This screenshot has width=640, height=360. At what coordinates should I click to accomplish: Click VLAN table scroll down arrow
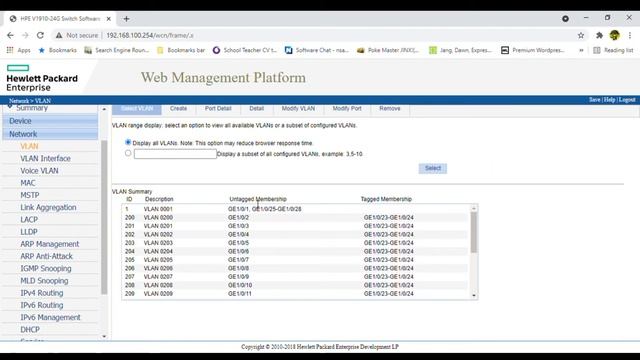click(474, 296)
